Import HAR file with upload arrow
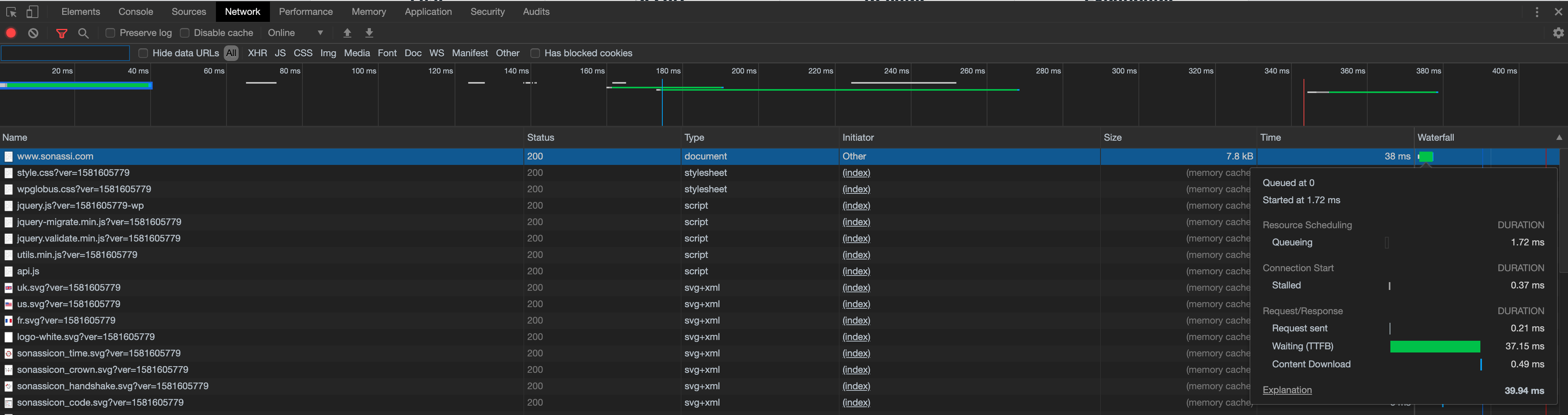 (347, 33)
